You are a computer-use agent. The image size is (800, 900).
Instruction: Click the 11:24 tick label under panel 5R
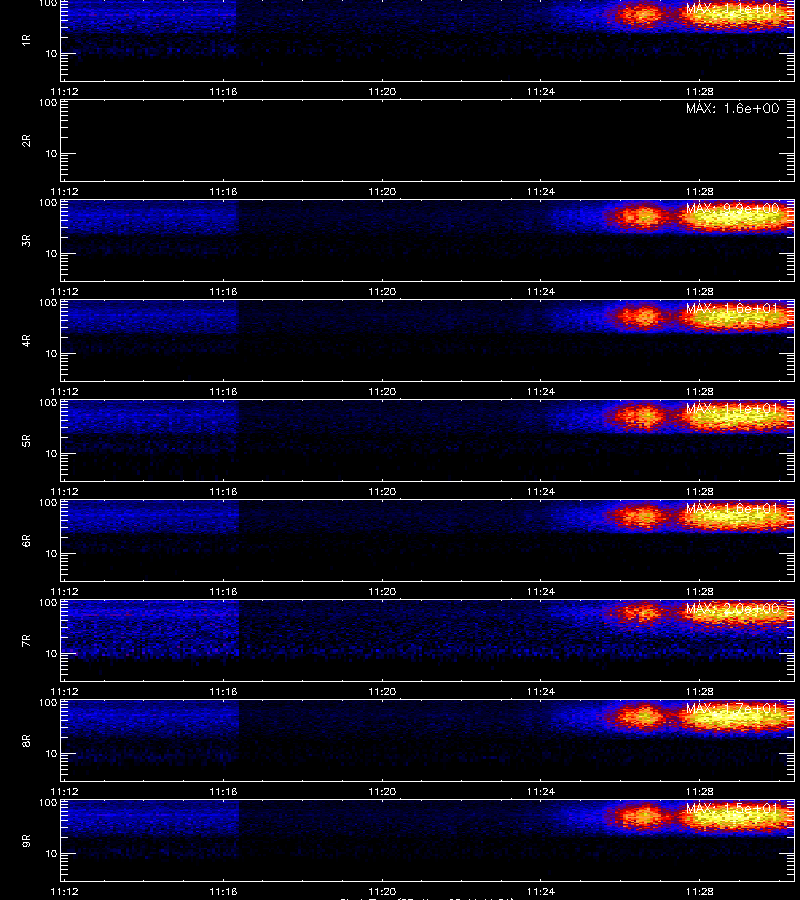click(541, 491)
